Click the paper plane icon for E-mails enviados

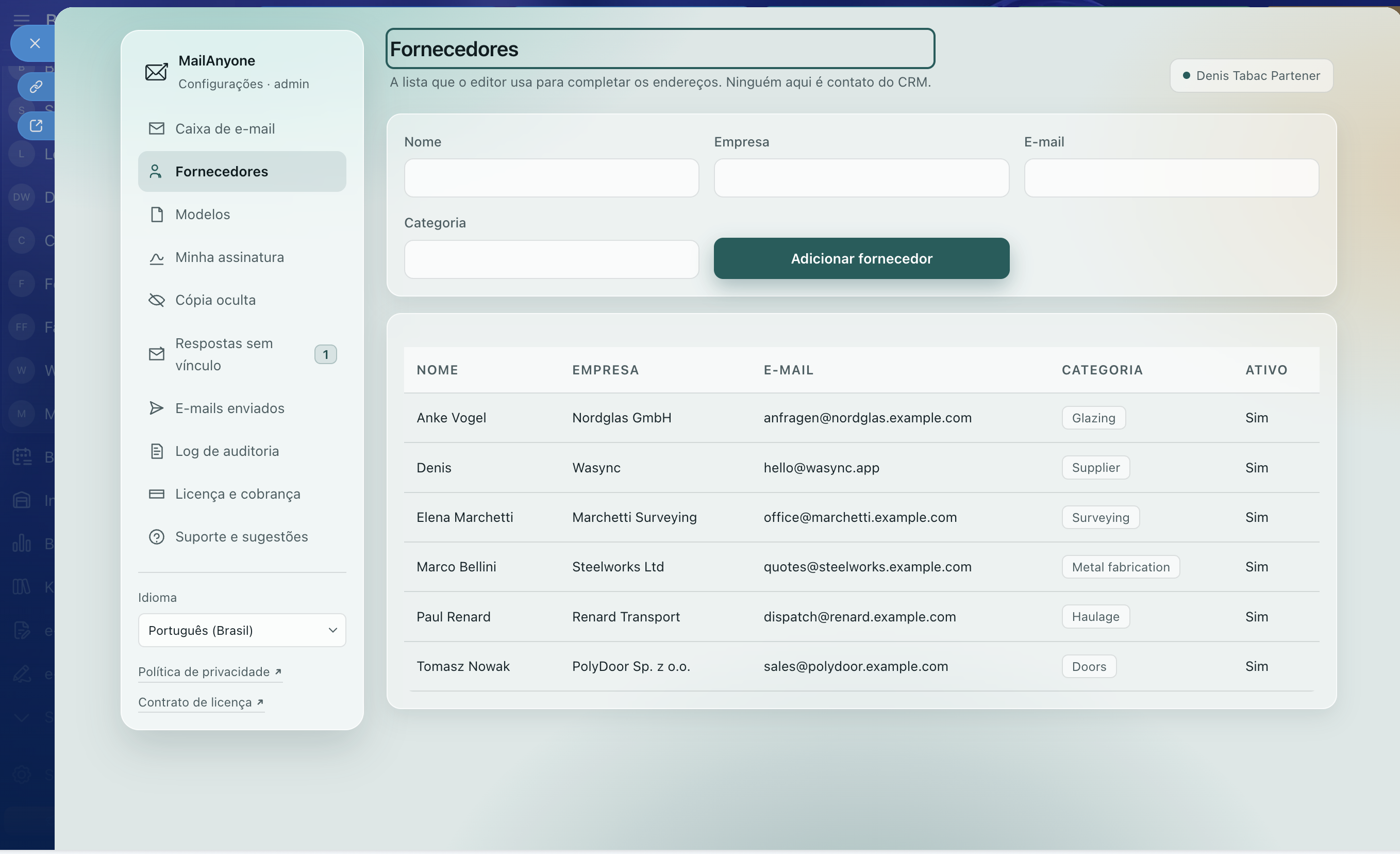tap(156, 408)
